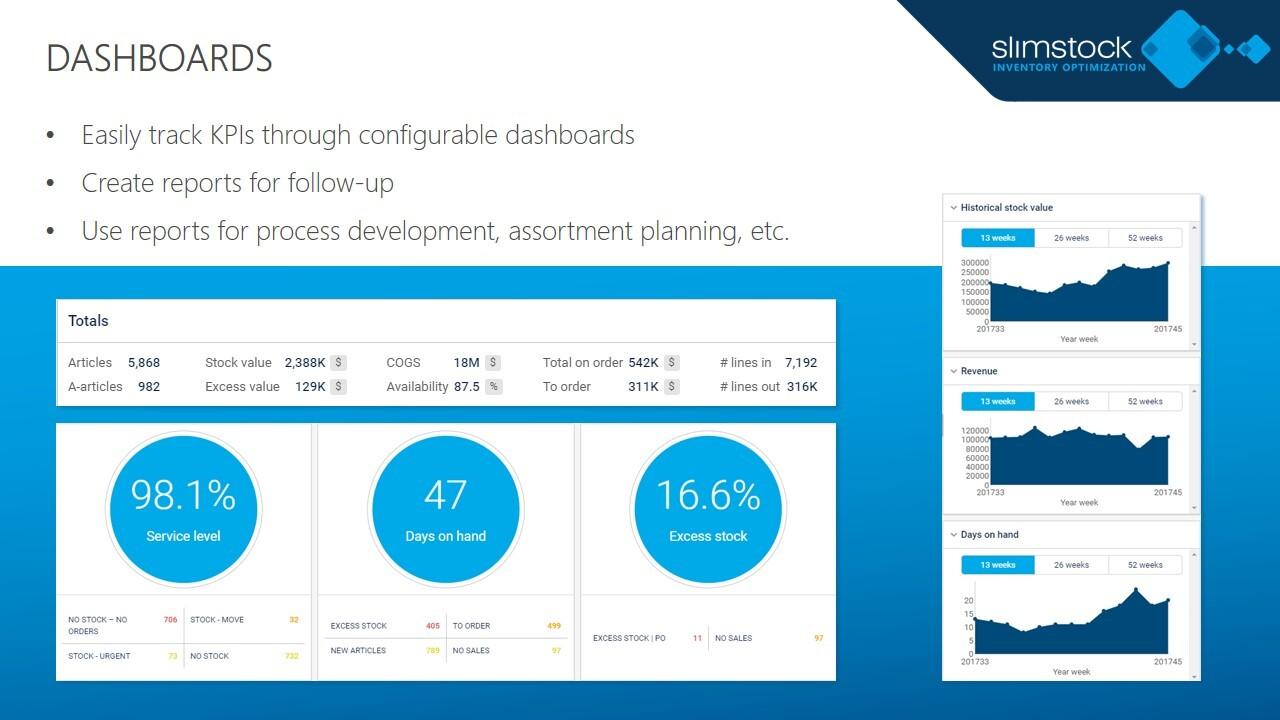Viewport: 1280px width, 720px height.
Task: Switch Days on hand to 26 weeks
Action: pos(1071,565)
